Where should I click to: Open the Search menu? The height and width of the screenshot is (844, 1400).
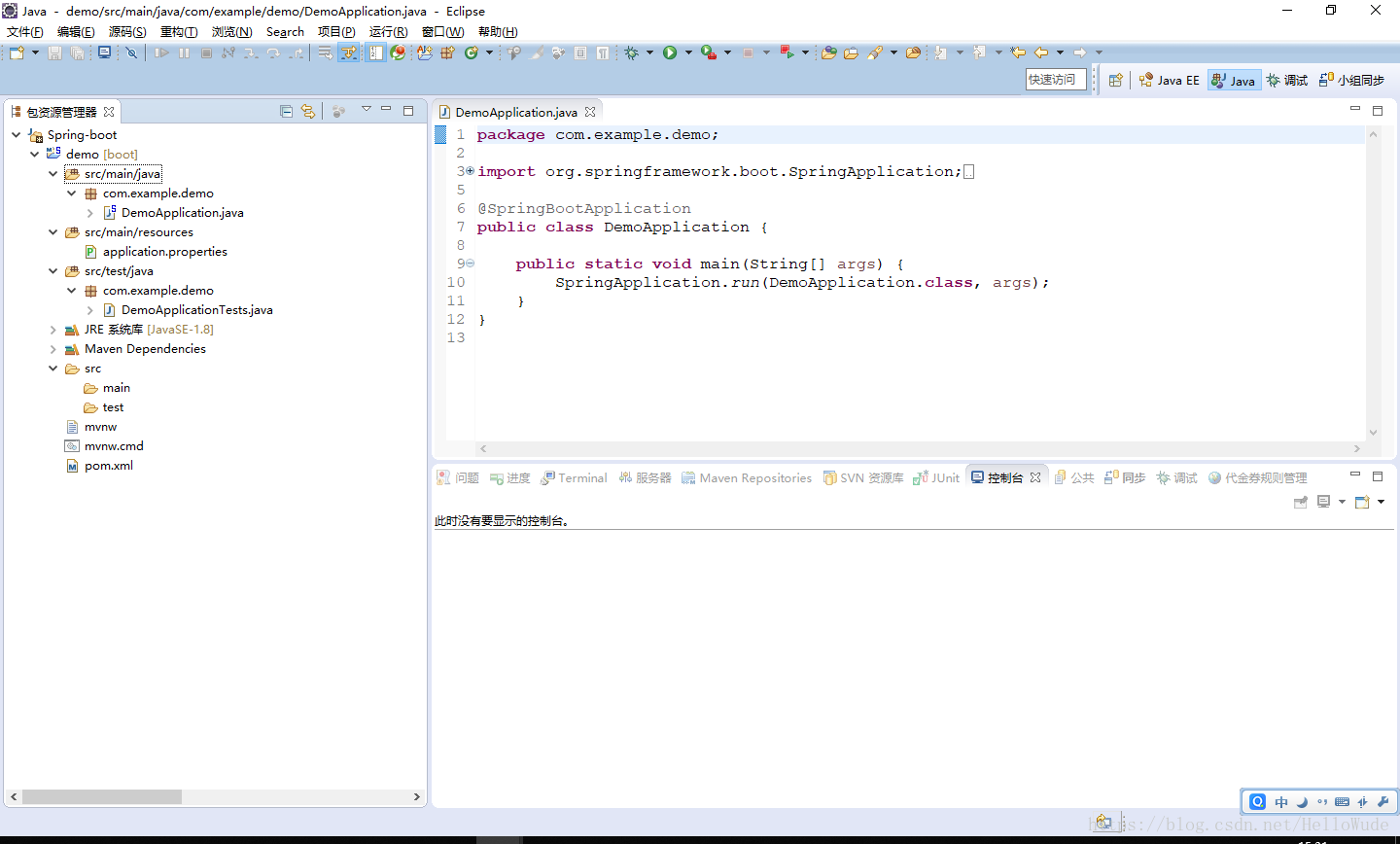coord(285,32)
